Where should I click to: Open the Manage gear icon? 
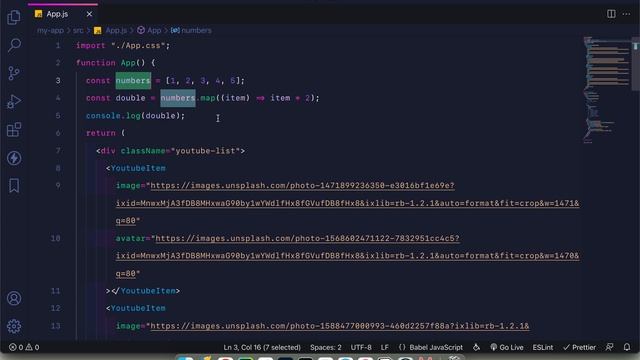[x=14, y=326]
